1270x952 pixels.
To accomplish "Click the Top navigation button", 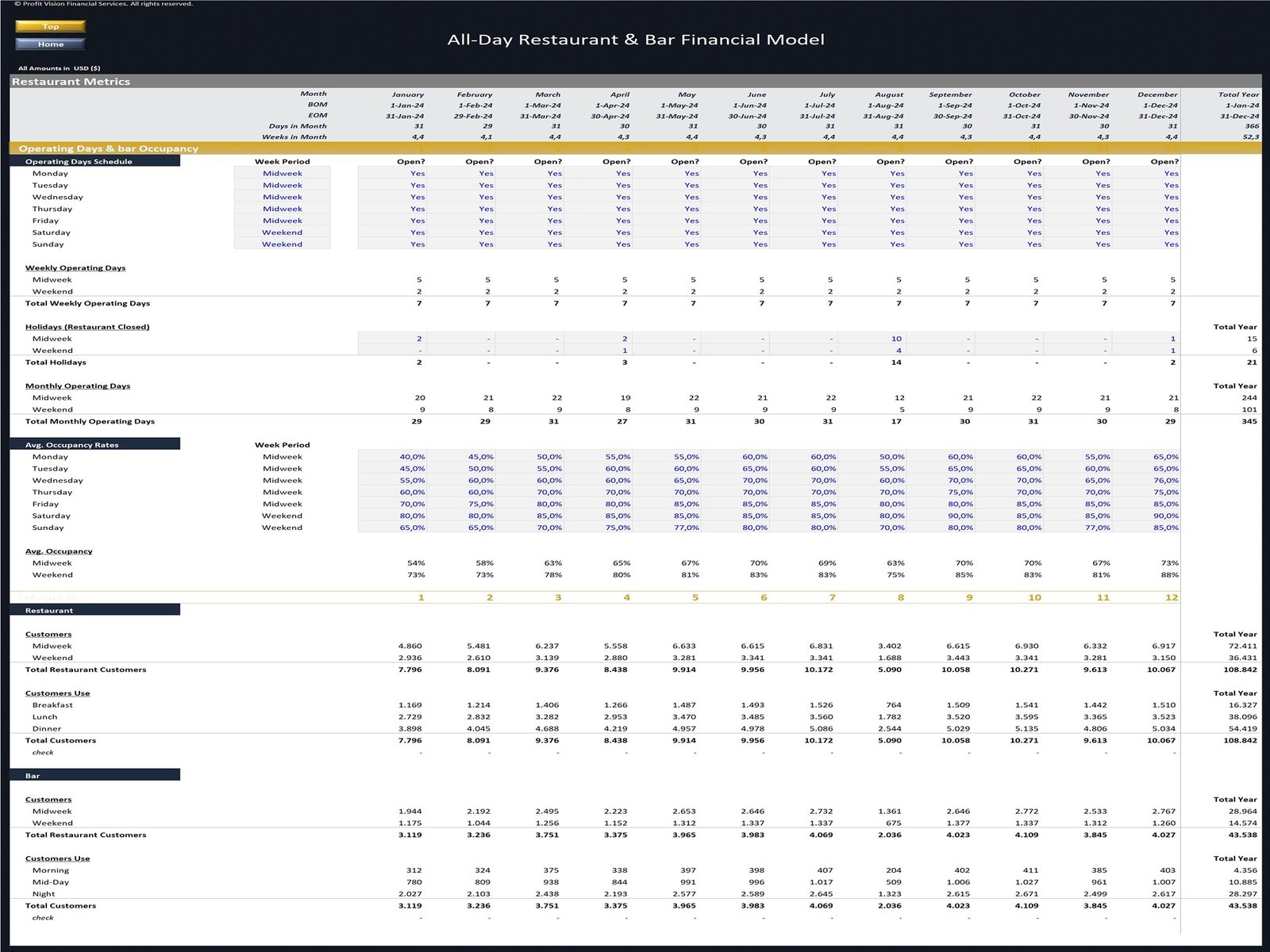I will click(50, 26).
